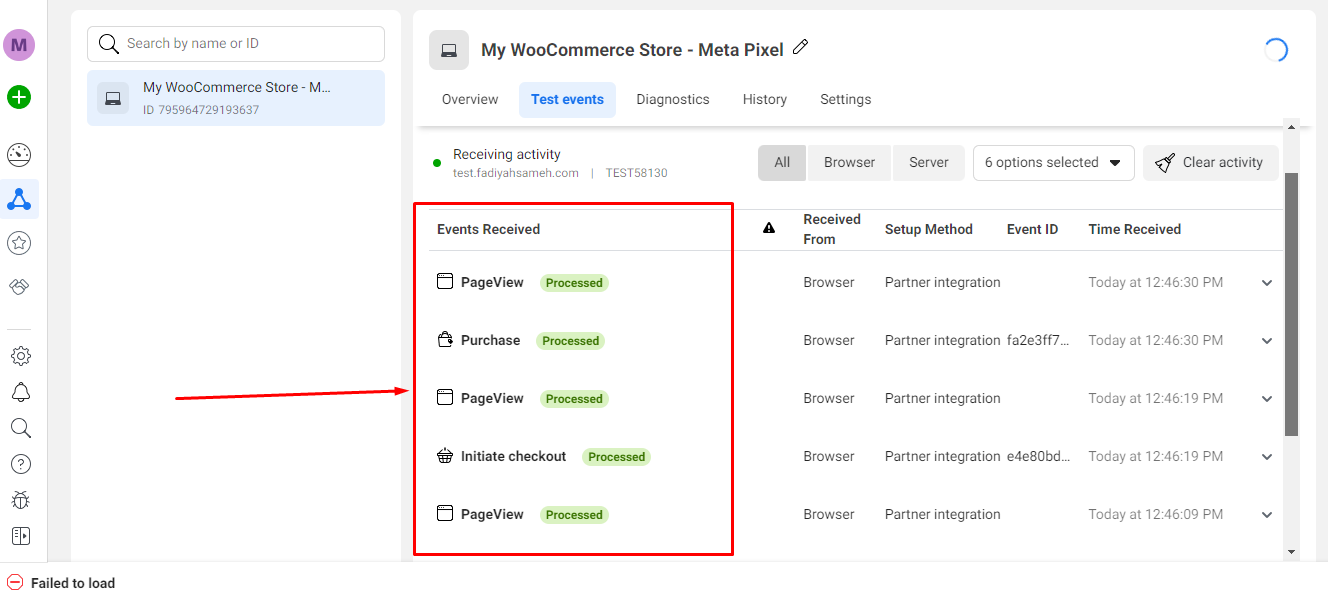Click the Processed badge on Purchase row
The image size is (1328, 590).
pos(571,341)
